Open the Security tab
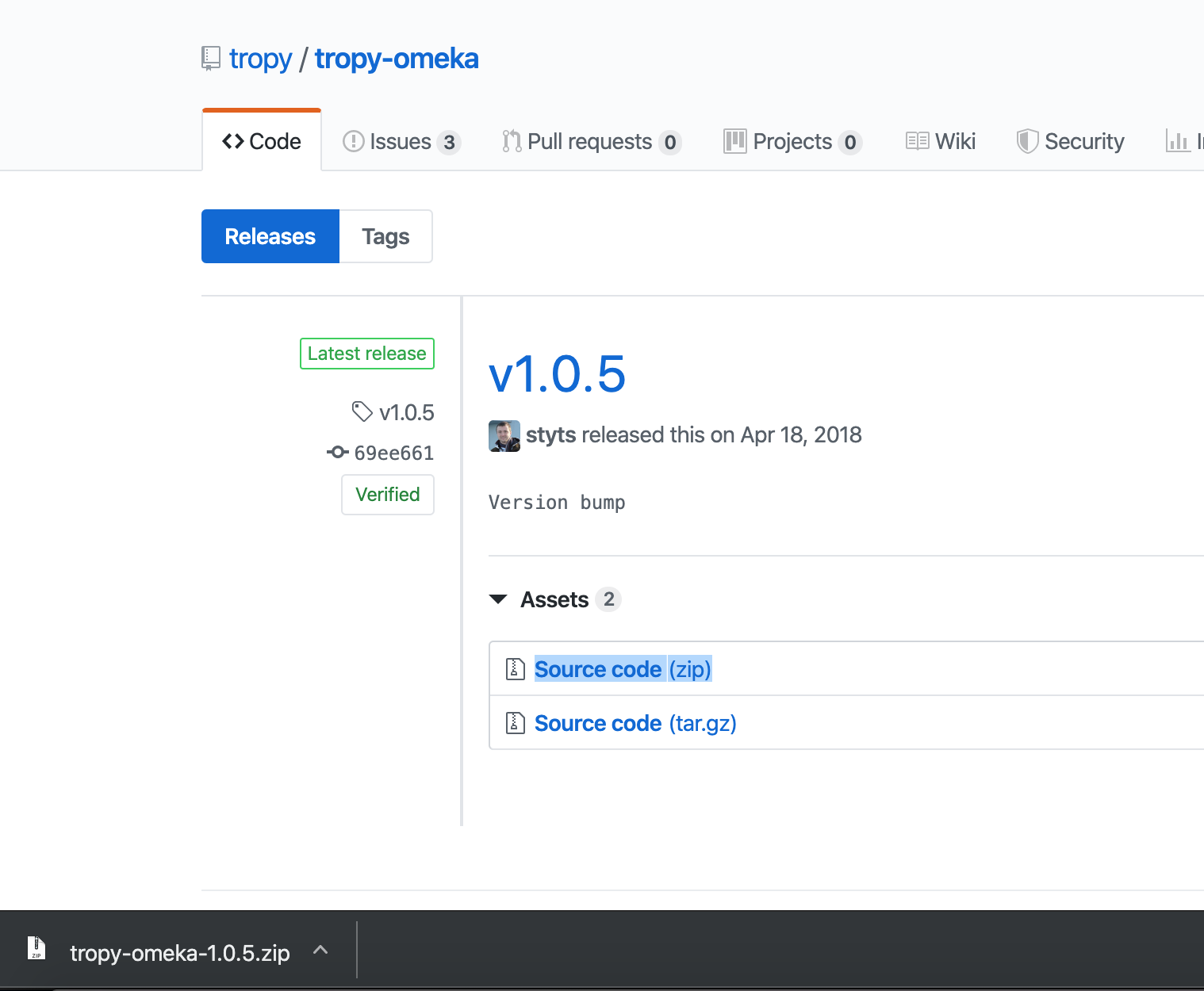The width and height of the screenshot is (1204, 991). click(1070, 142)
